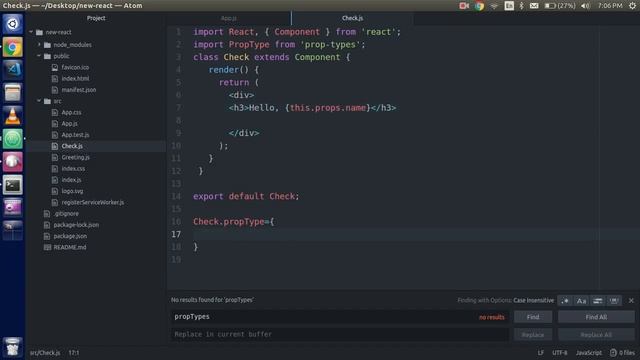Open registerServiceWorker.js in the tree
Viewport: 640px width, 360px height.
click(93, 202)
